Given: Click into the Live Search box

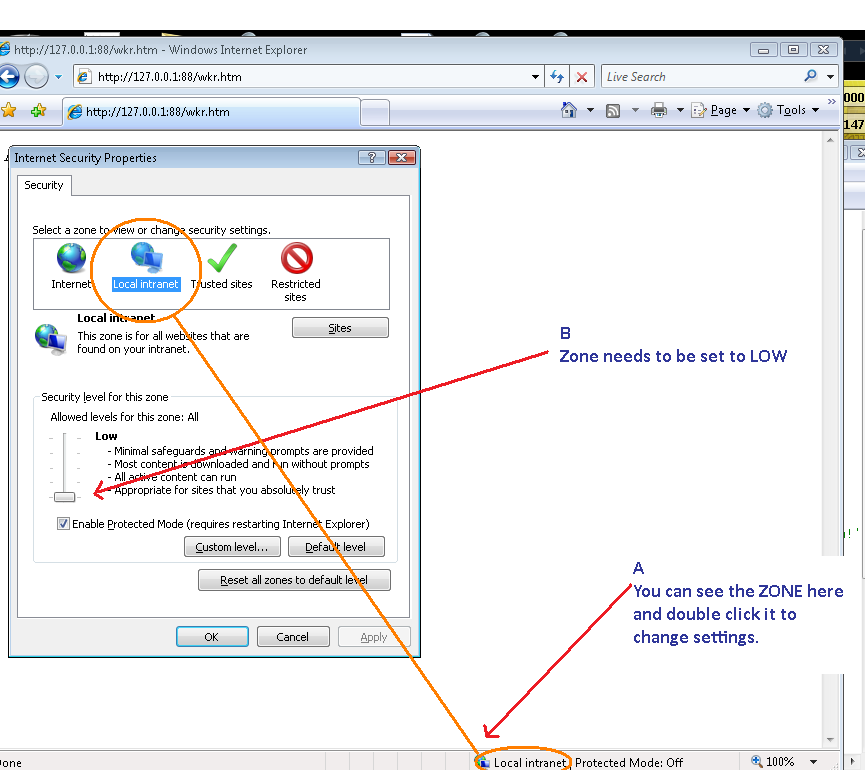Looking at the screenshot, I should pyautogui.click(x=700, y=77).
